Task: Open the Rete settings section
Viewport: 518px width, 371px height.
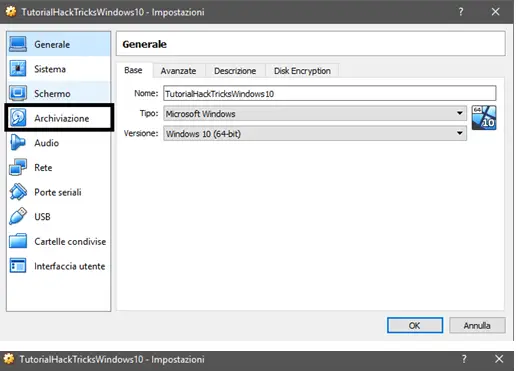Action: [59, 167]
